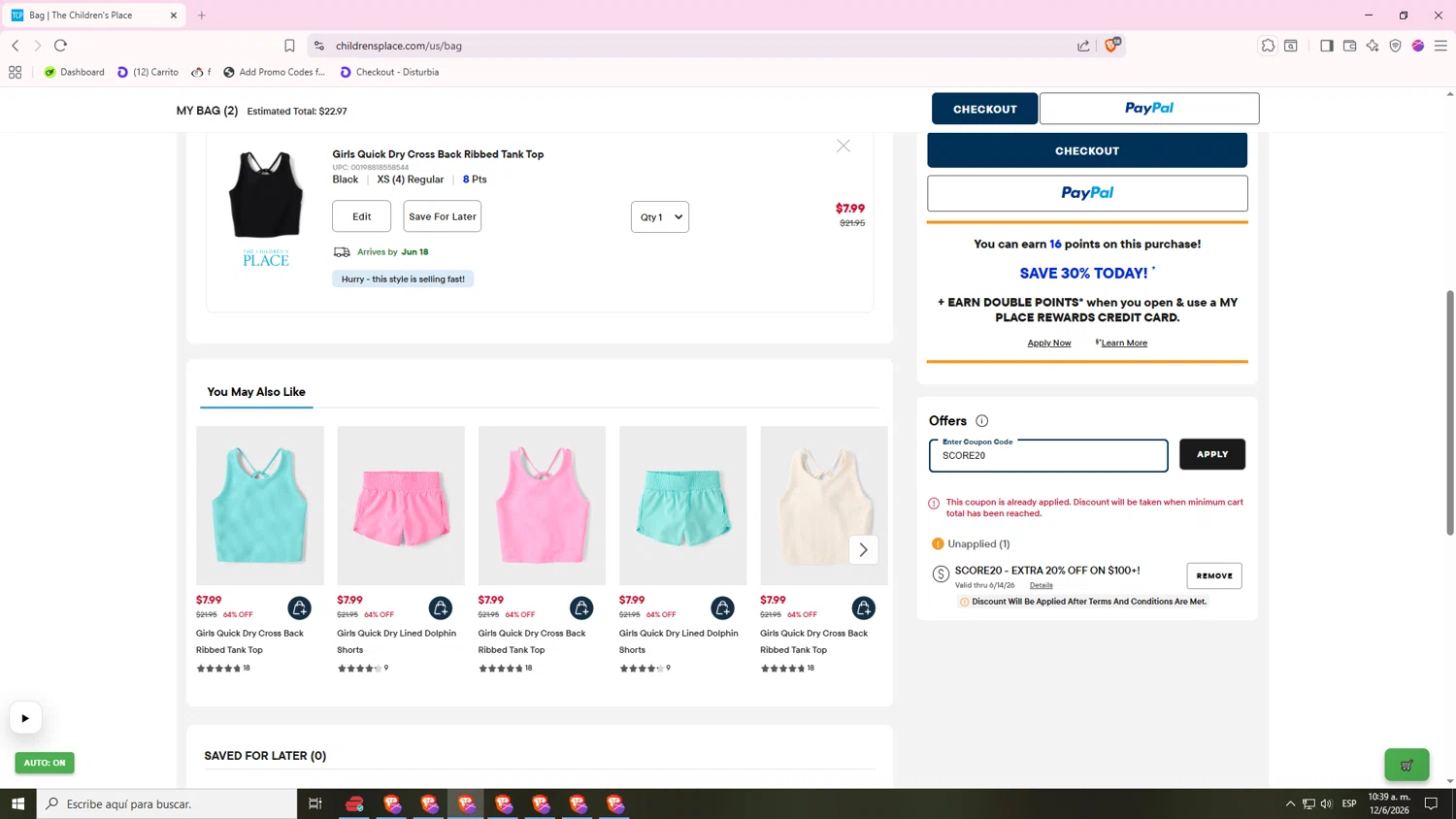The image size is (1456, 819).
Task: Open site information icon in address bar
Action: (x=319, y=46)
